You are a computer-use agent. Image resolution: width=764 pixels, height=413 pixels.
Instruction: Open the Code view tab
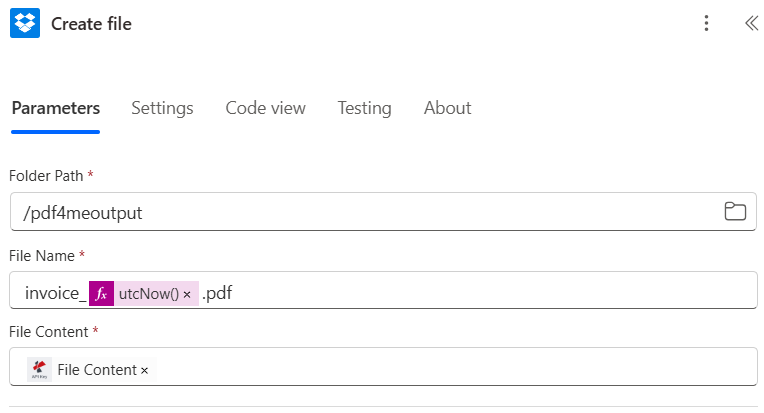pos(266,108)
